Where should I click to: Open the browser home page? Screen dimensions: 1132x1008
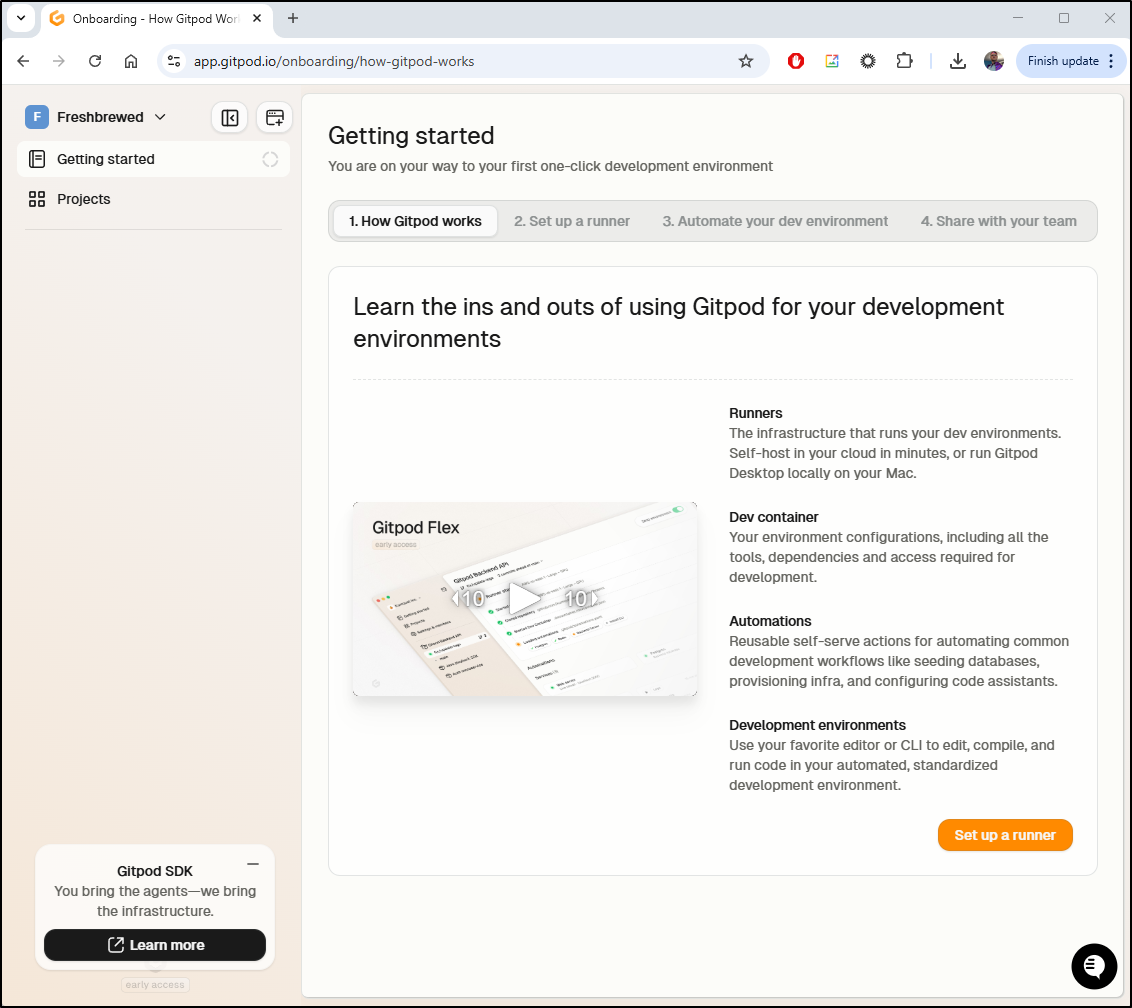pyautogui.click(x=131, y=61)
